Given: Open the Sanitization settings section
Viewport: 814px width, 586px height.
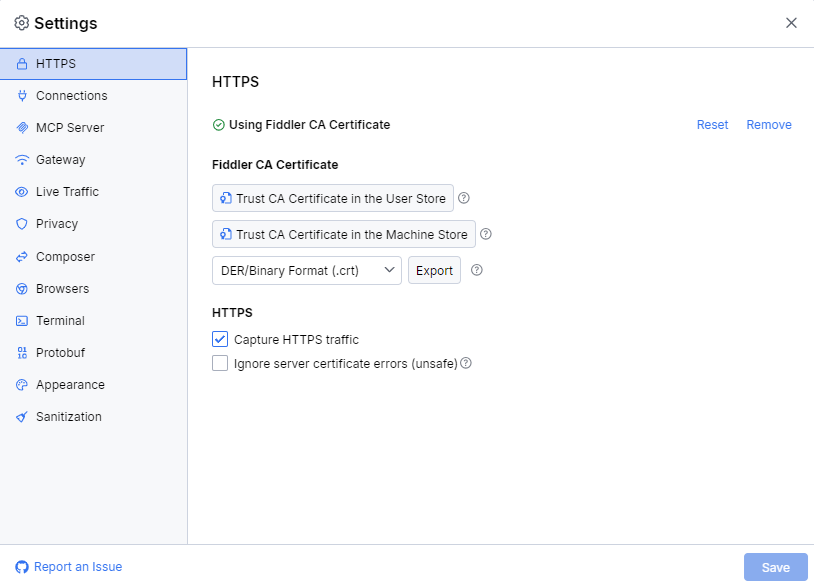Looking at the screenshot, I should click(x=68, y=416).
